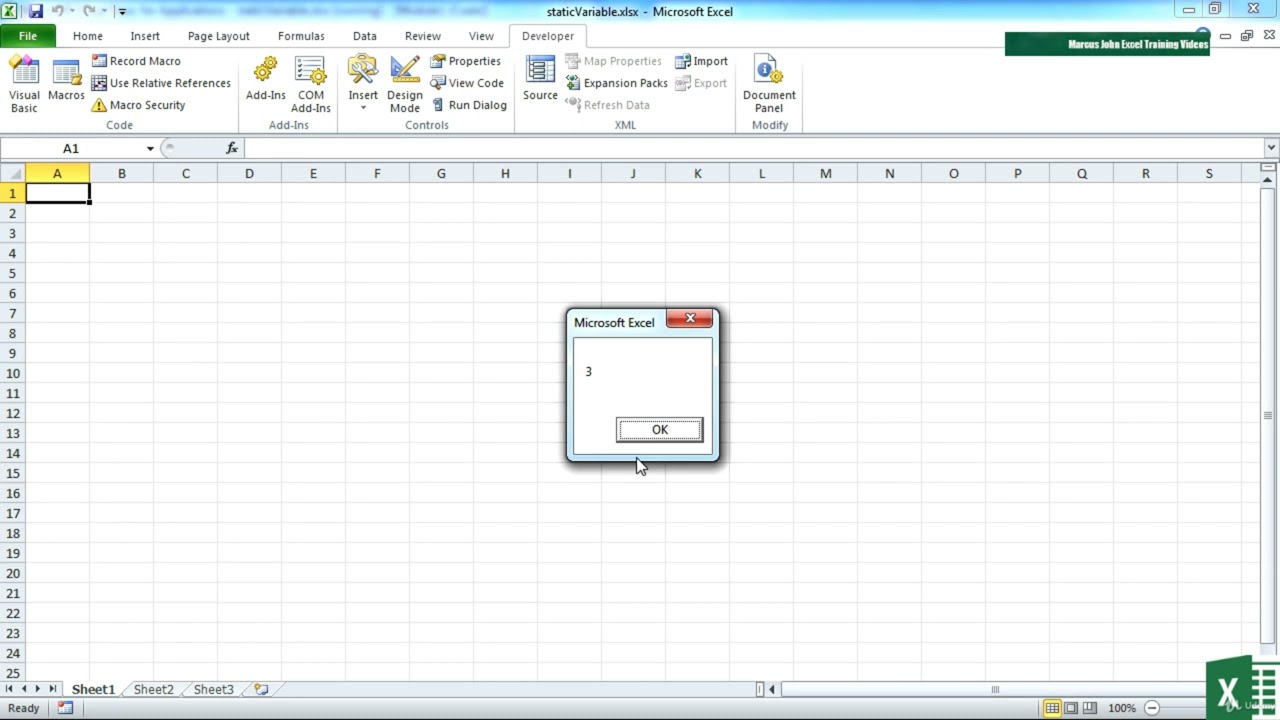1280x720 pixels.
Task: Switch to Normal view
Action: click(1052, 708)
